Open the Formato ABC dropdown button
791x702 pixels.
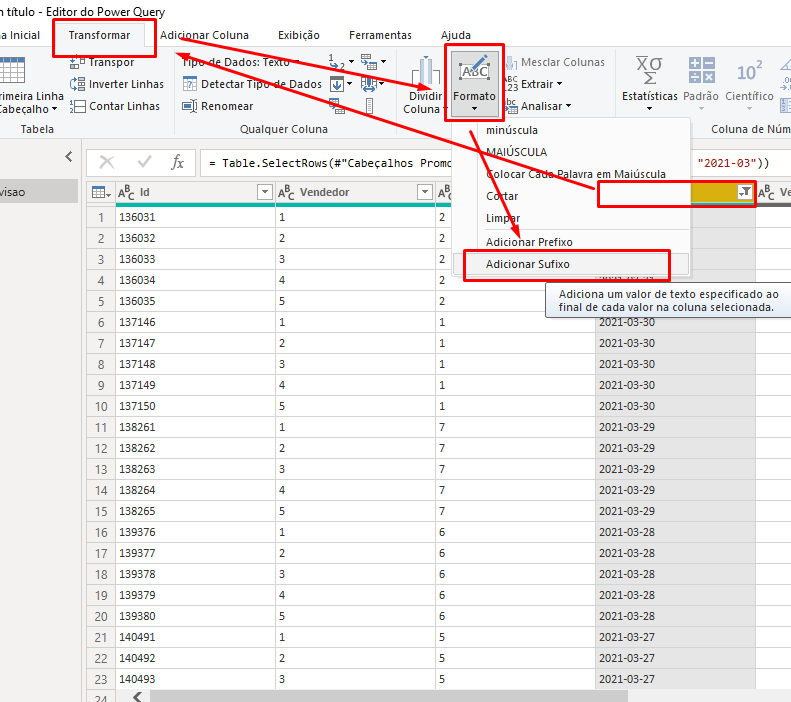pos(474,85)
